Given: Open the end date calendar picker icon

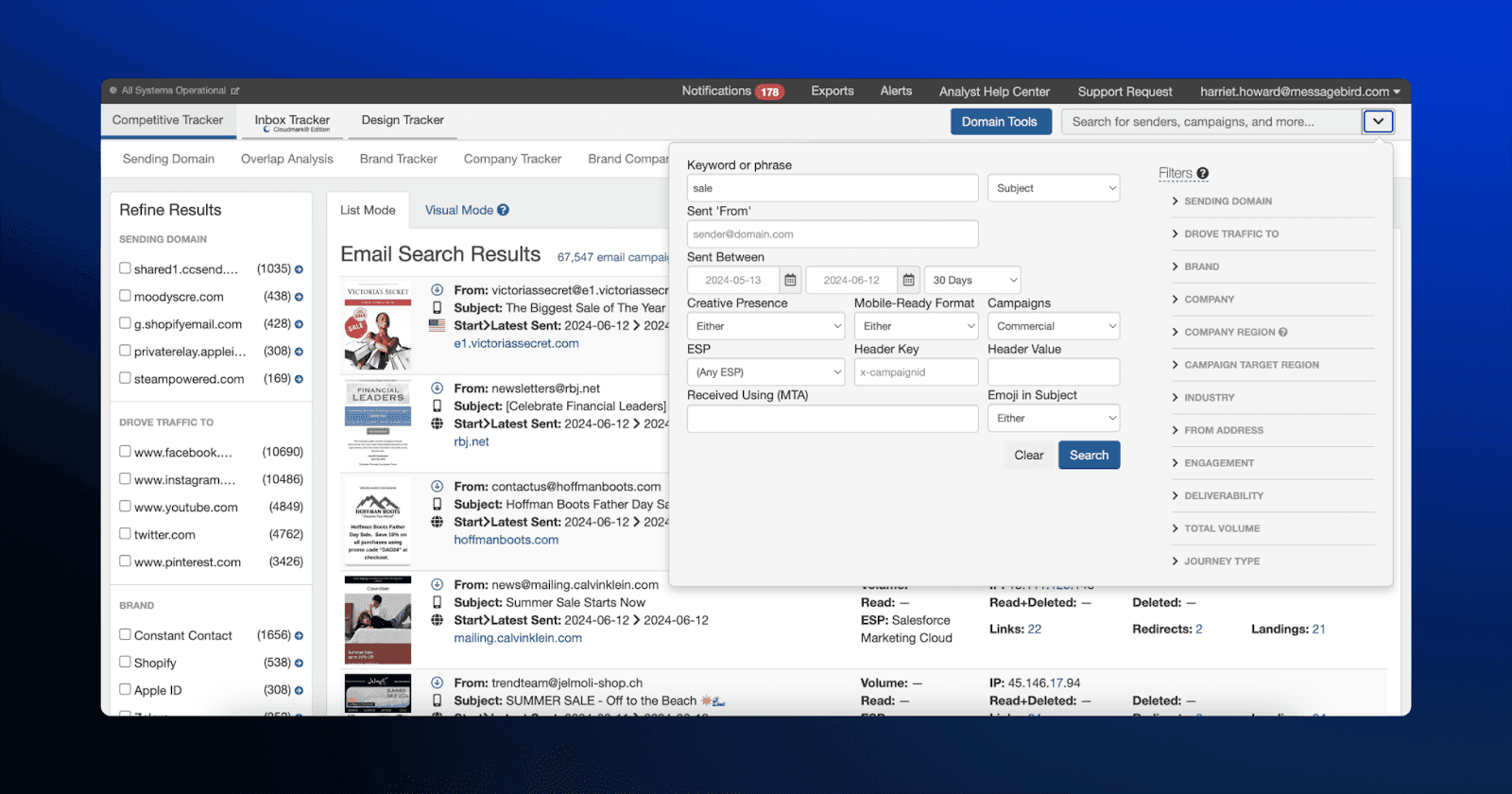Looking at the screenshot, I should 908,280.
